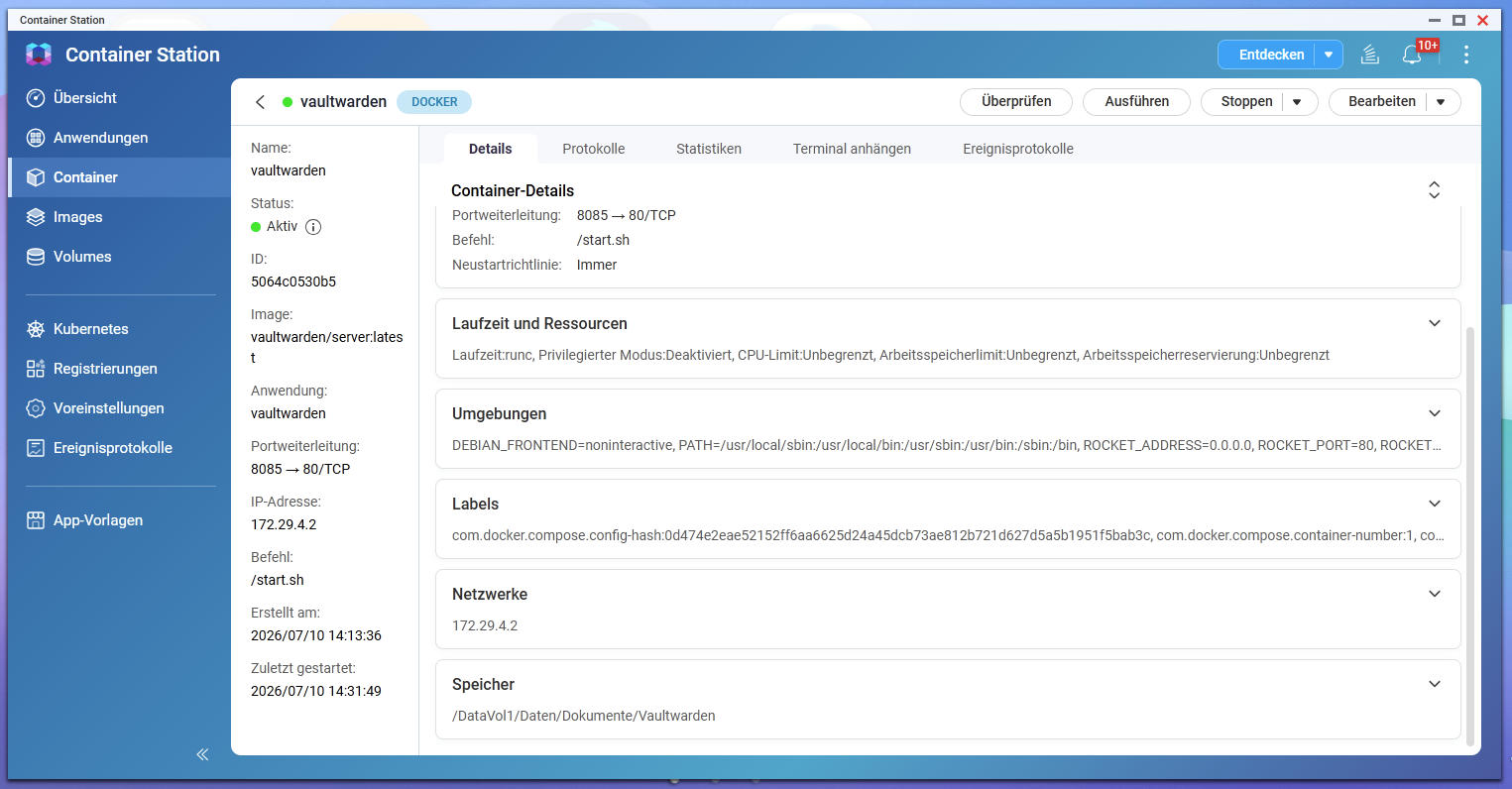Click the Container cube icon
This screenshot has width=1512, height=789.
click(x=36, y=177)
